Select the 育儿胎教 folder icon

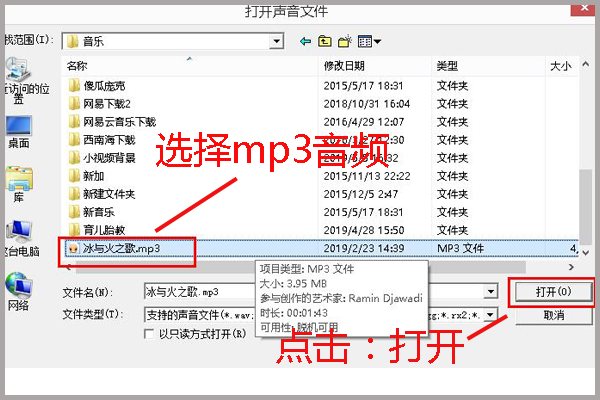[74, 230]
